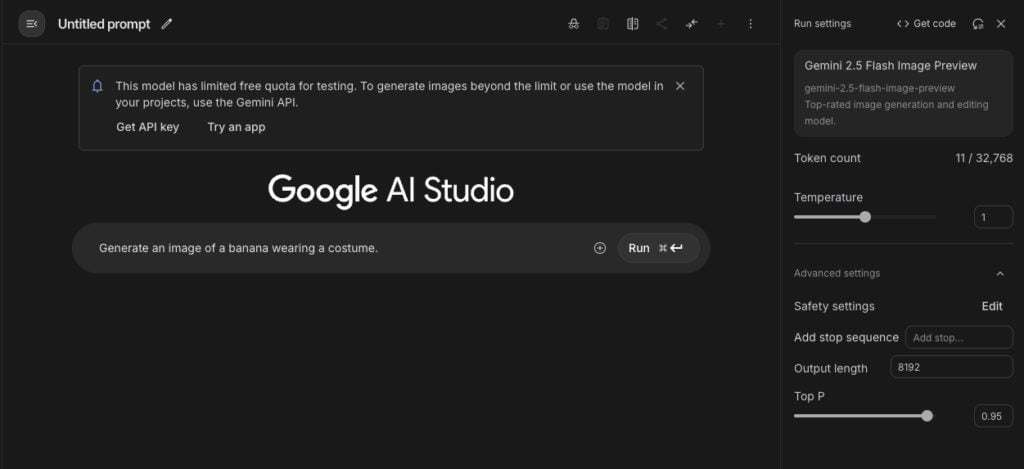Image resolution: width=1024 pixels, height=469 pixels.
Task: Dismiss the free quota notification banner
Action: pos(680,86)
